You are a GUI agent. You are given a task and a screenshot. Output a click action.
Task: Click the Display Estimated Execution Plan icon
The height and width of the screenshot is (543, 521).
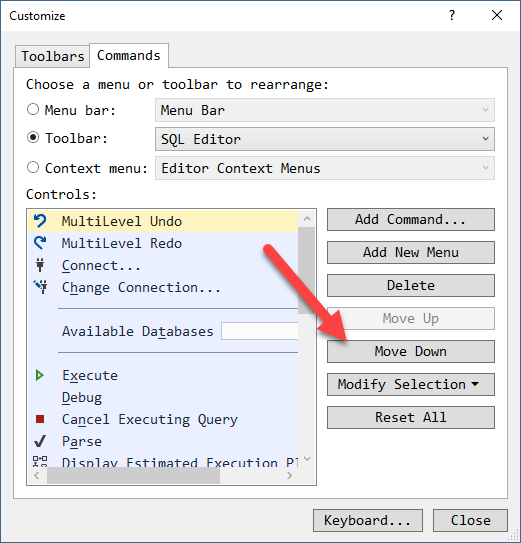[40, 462]
